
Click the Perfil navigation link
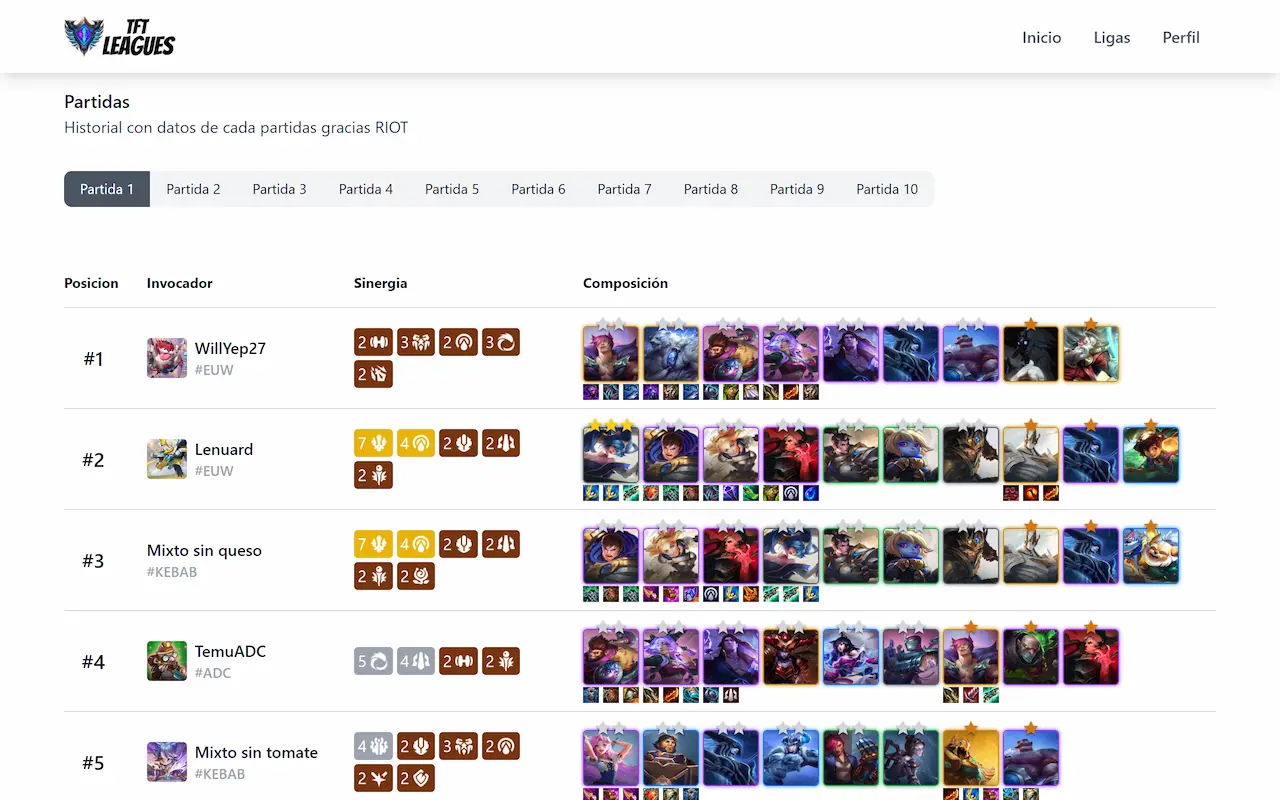[1181, 37]
